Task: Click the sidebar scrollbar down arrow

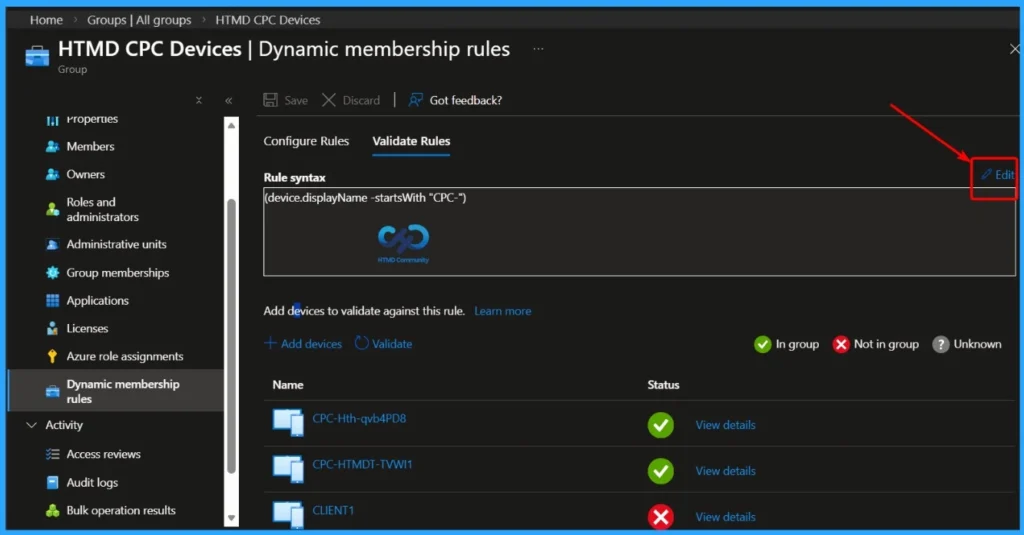Action: click(231, 519)
